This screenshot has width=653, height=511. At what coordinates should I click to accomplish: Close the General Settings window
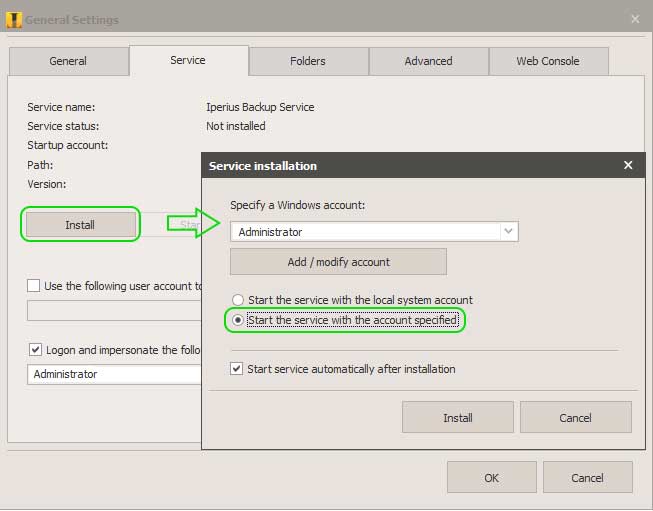(635, 19)
